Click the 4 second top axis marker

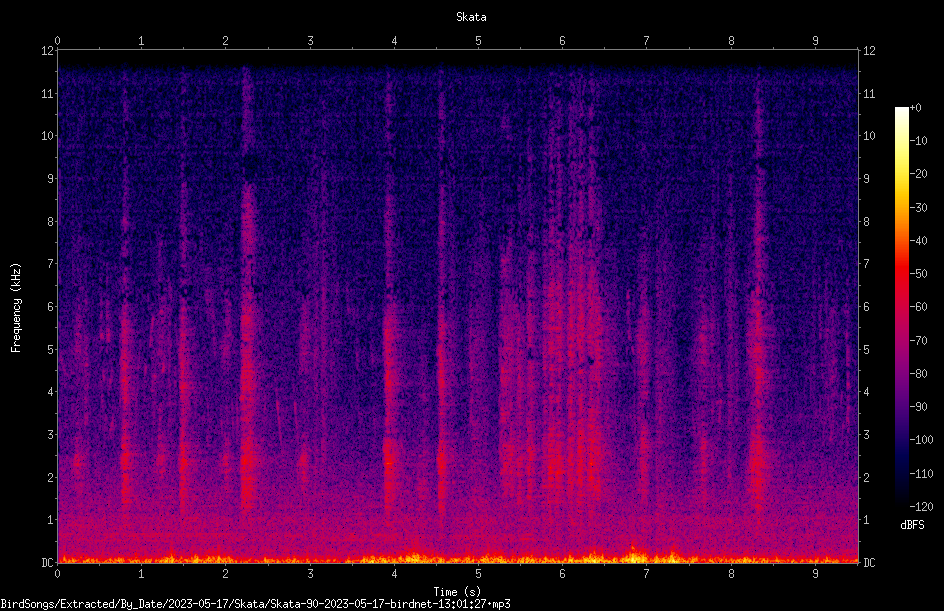click(x=394, y=41)
